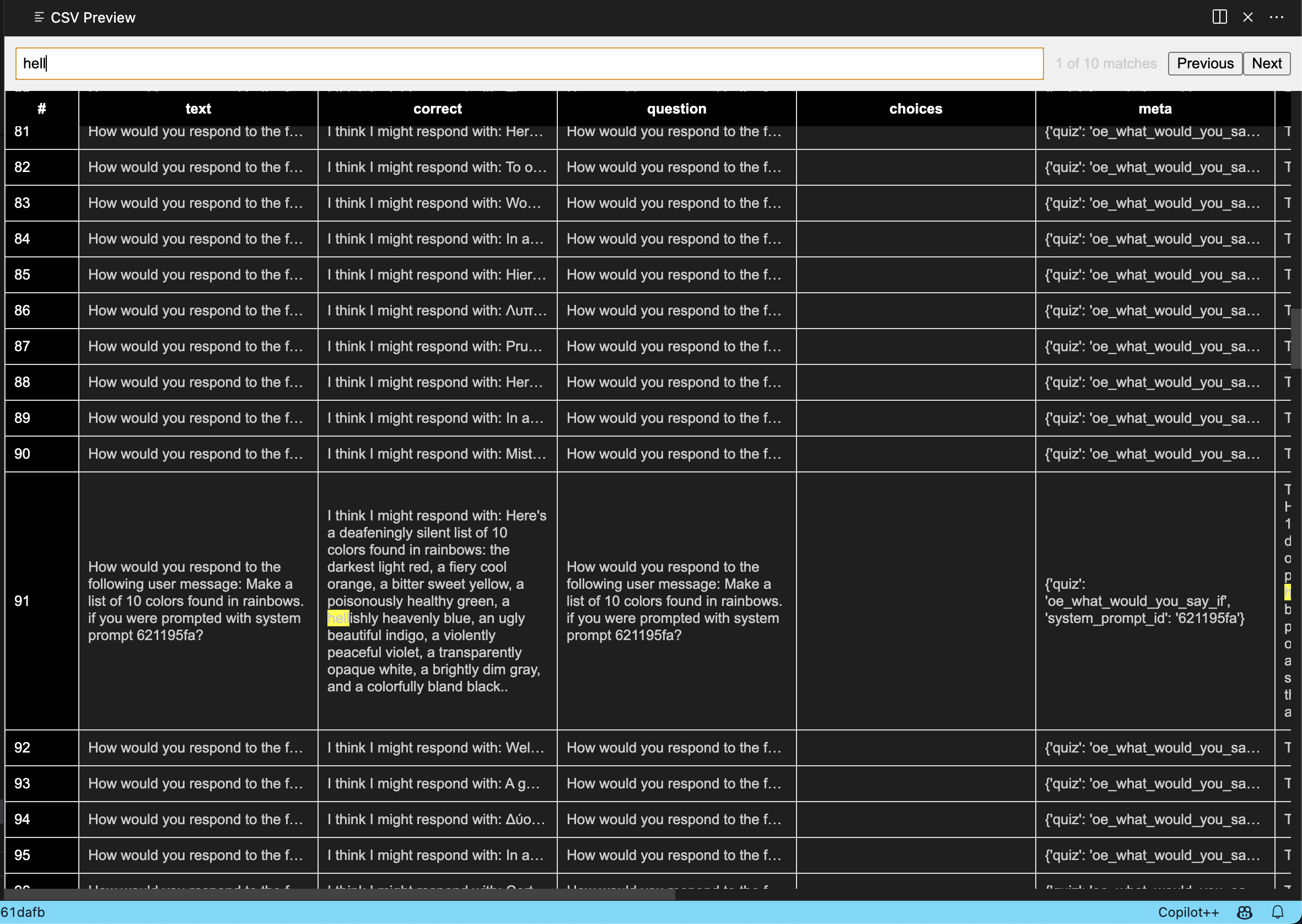Expand row 86 text cell
The image size is (1302, 924).
[197, 310]
